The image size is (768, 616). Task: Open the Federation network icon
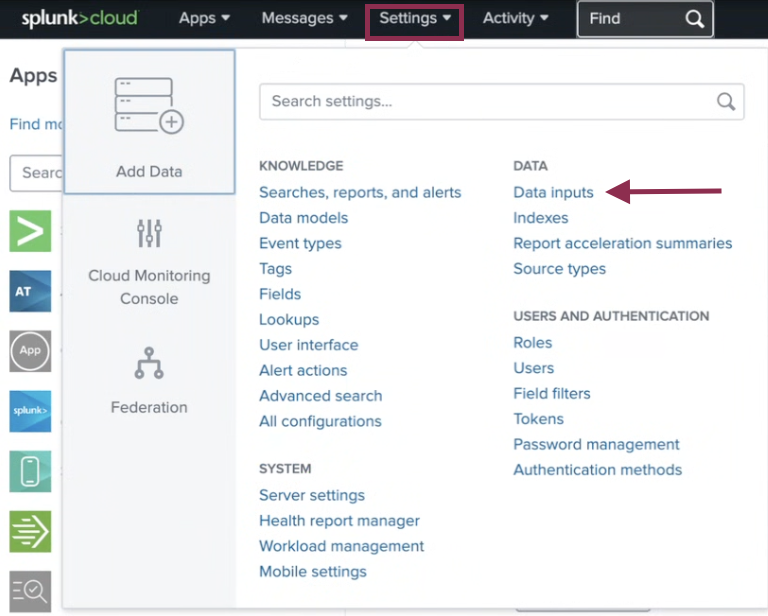149,363
